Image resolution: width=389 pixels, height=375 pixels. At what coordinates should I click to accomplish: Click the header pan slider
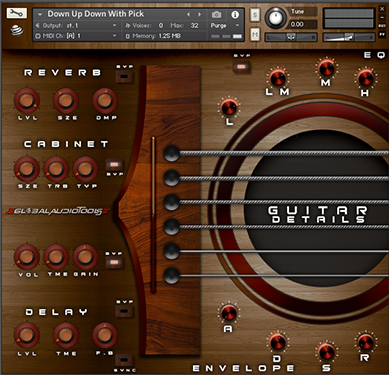tap(291, 37)
